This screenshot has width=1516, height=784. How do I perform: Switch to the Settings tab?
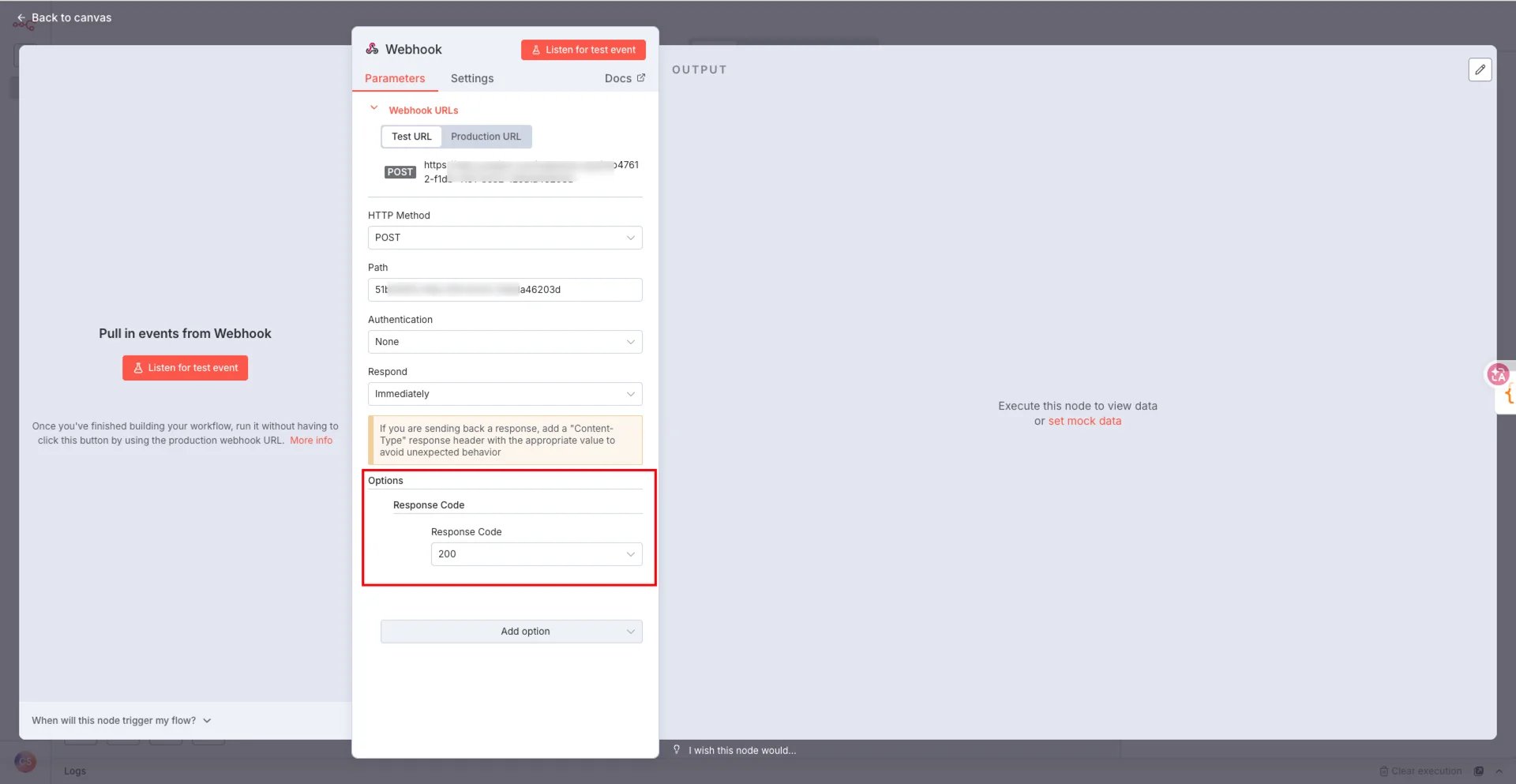pos(472,78)
